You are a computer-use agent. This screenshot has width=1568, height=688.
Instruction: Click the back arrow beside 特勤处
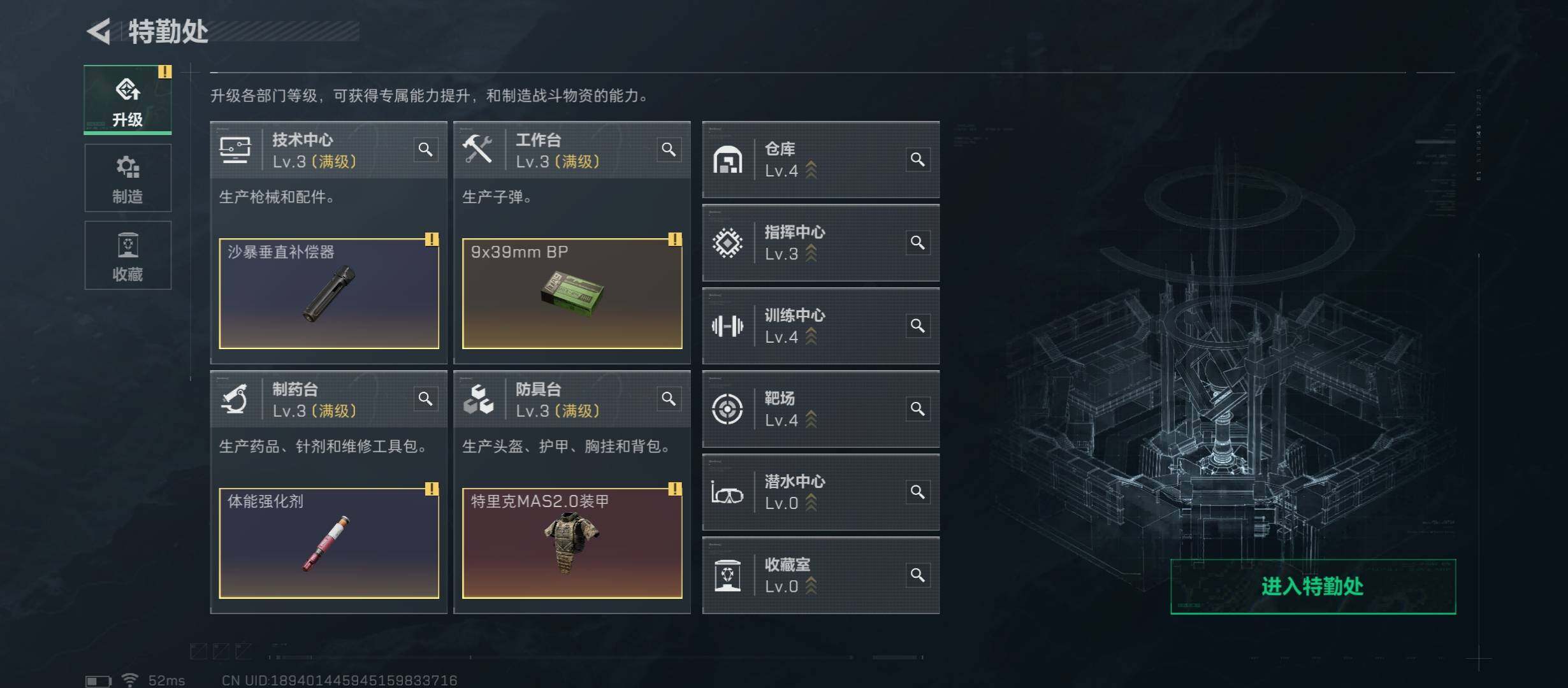pyautogui.click(x=99, y=31)
